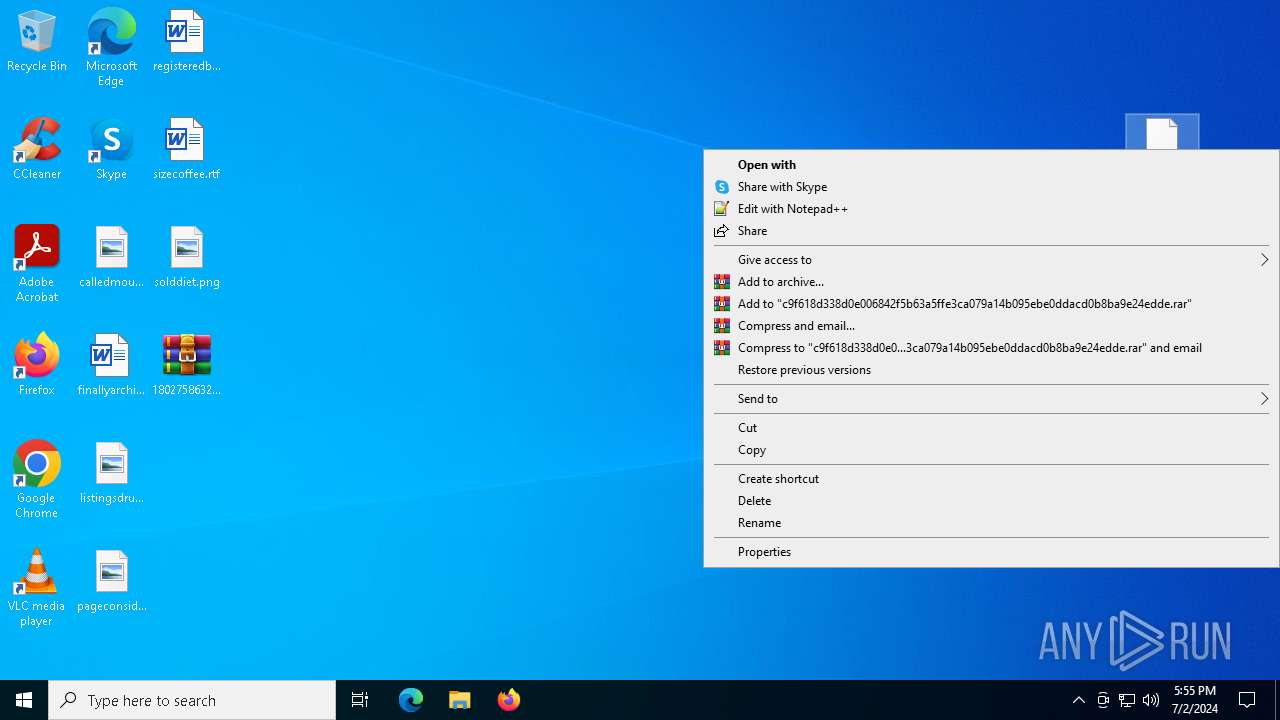Viewport: 1280px width, 720px height.
Task: Select the calledmou... image file icon
Action: pos(111,257)
